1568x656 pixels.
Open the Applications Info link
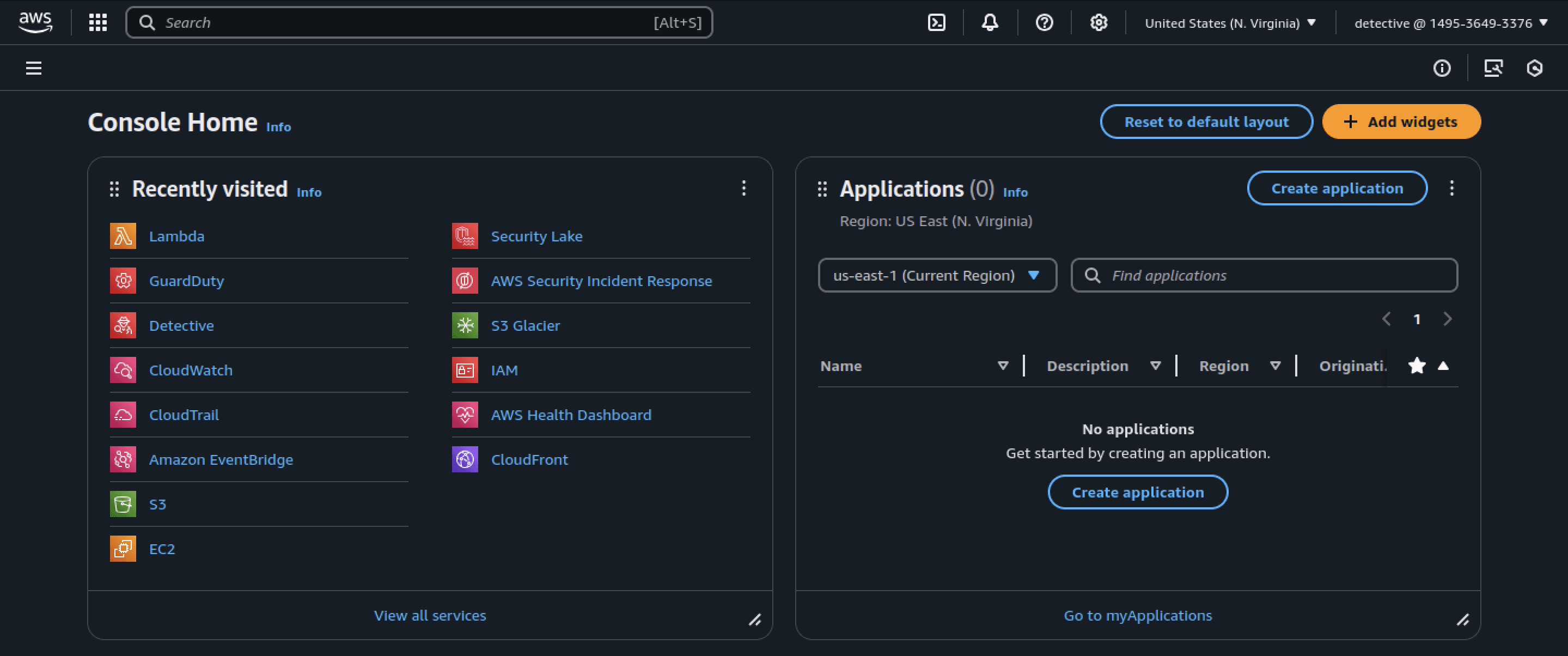(x=1015, y=192)
